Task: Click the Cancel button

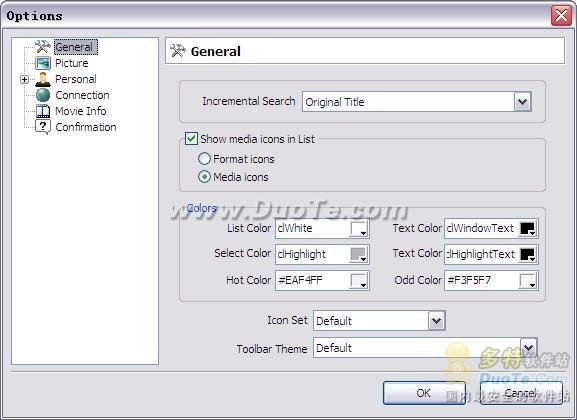Action: (x=521, y=393)
